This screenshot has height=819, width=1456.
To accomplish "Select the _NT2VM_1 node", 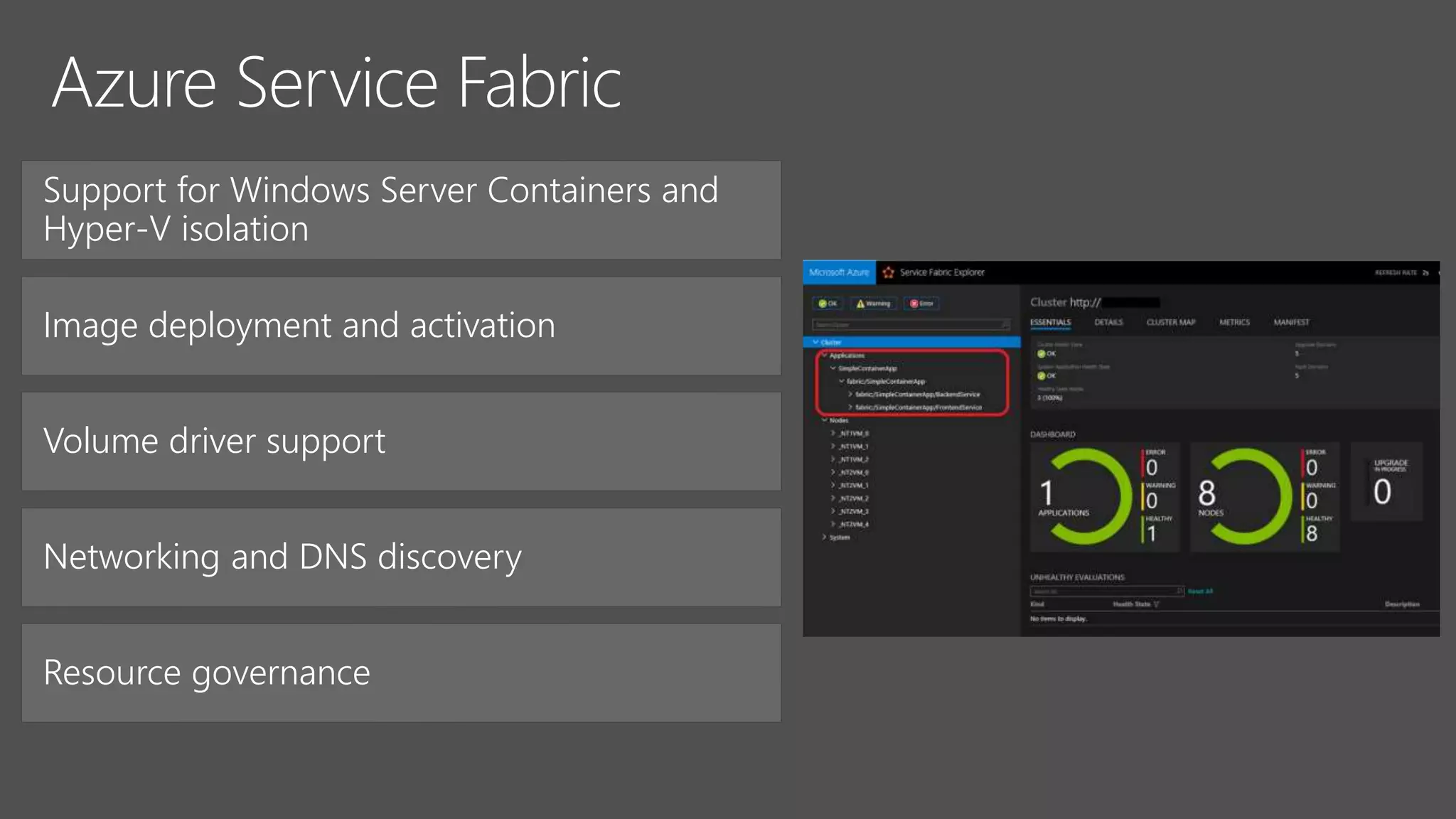I will point(853,486).
